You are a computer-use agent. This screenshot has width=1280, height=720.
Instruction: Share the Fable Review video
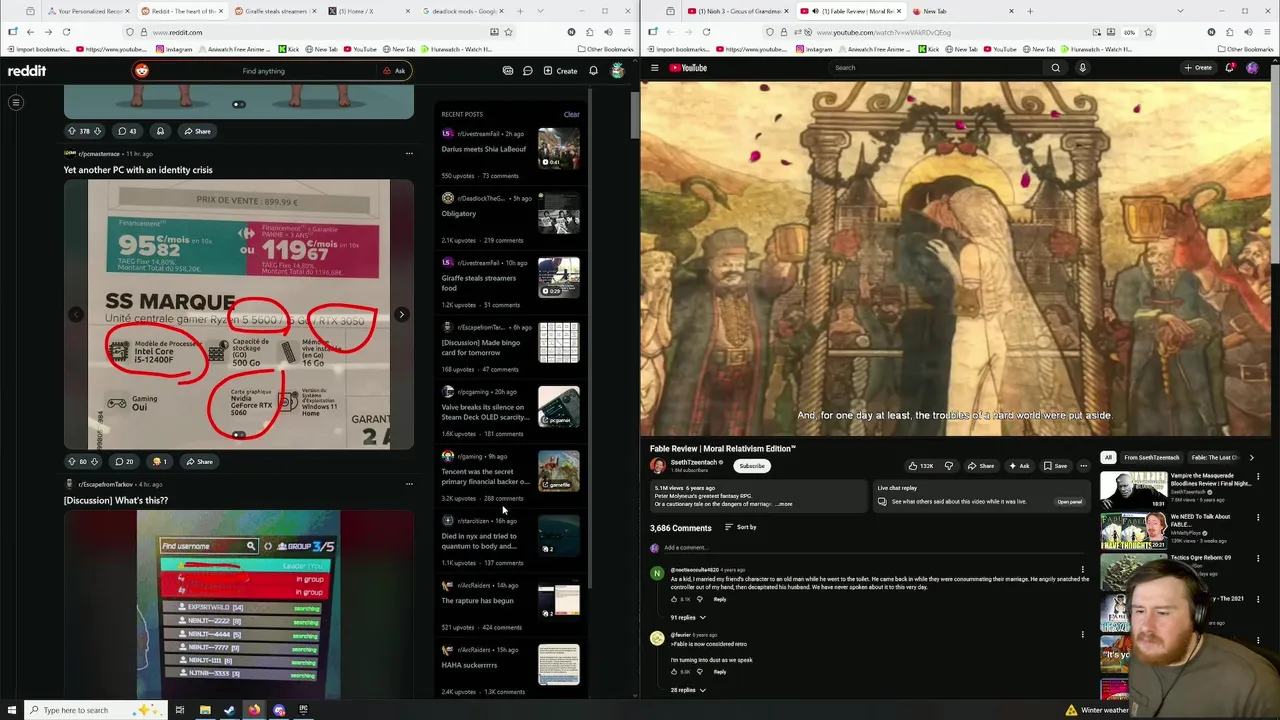981,466
